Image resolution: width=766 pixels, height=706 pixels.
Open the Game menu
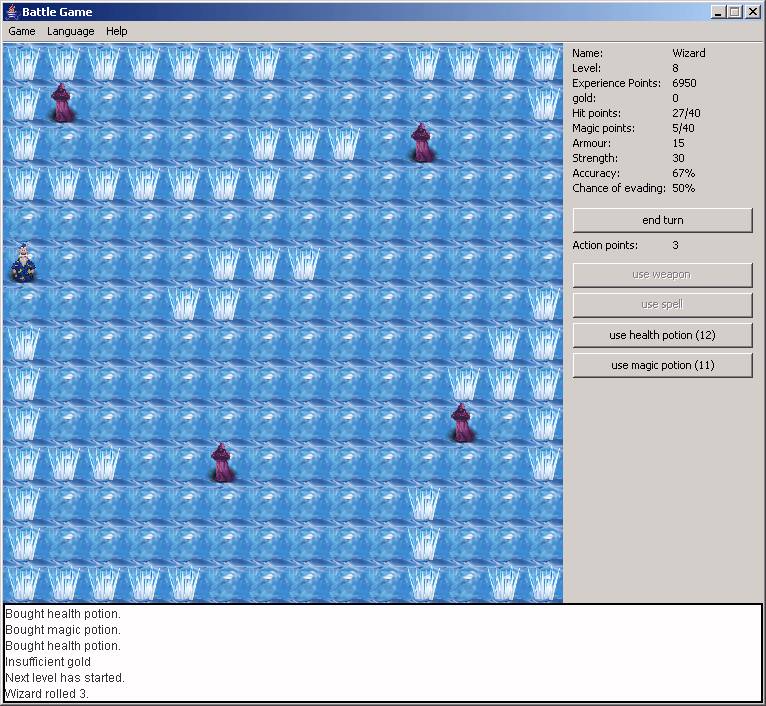[21, 31]
